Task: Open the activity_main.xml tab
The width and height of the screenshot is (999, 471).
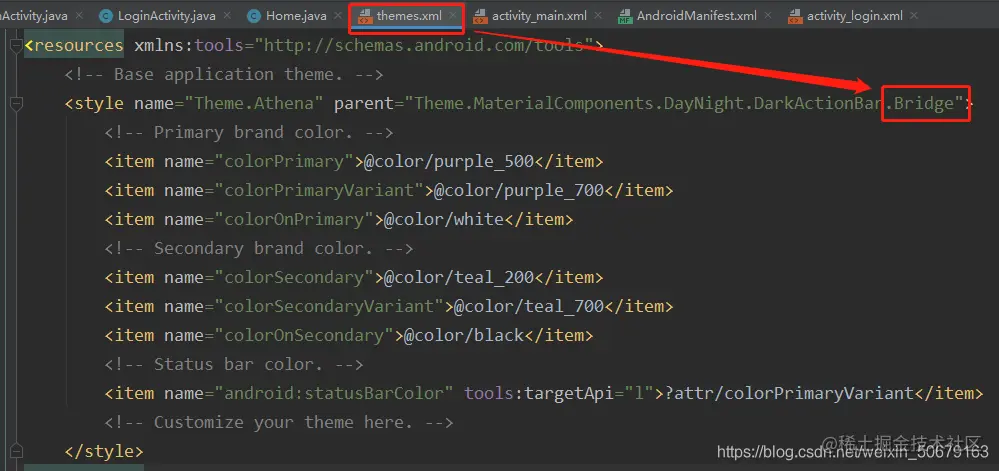Action: 539,16
